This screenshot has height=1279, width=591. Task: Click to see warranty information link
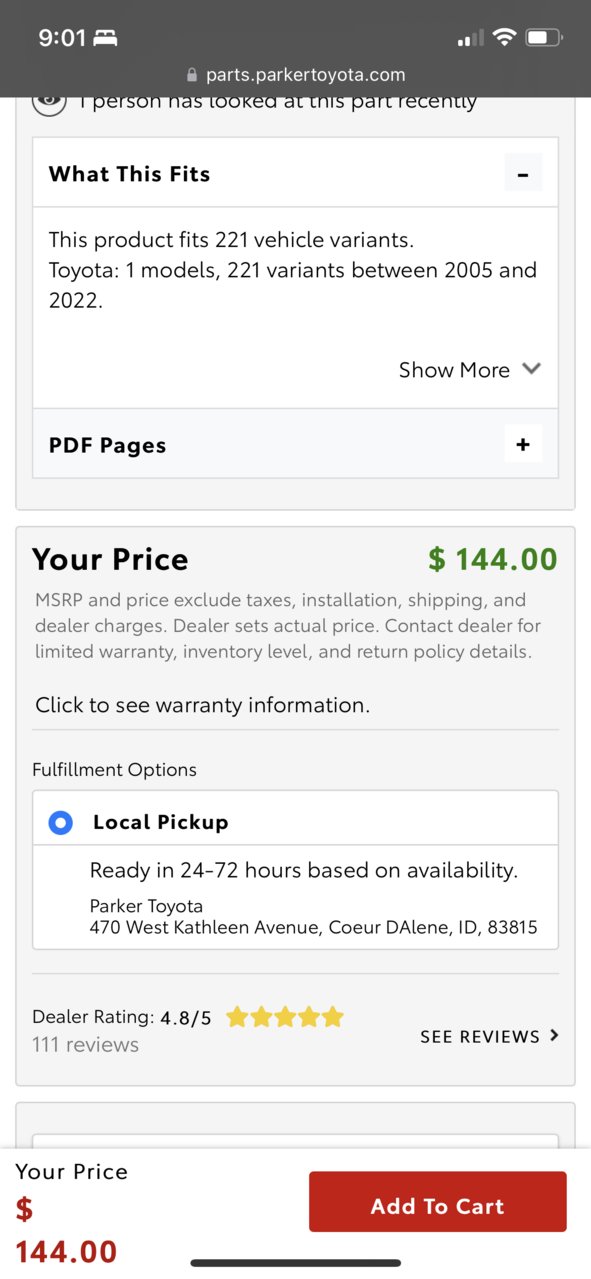tap(202, 705)
